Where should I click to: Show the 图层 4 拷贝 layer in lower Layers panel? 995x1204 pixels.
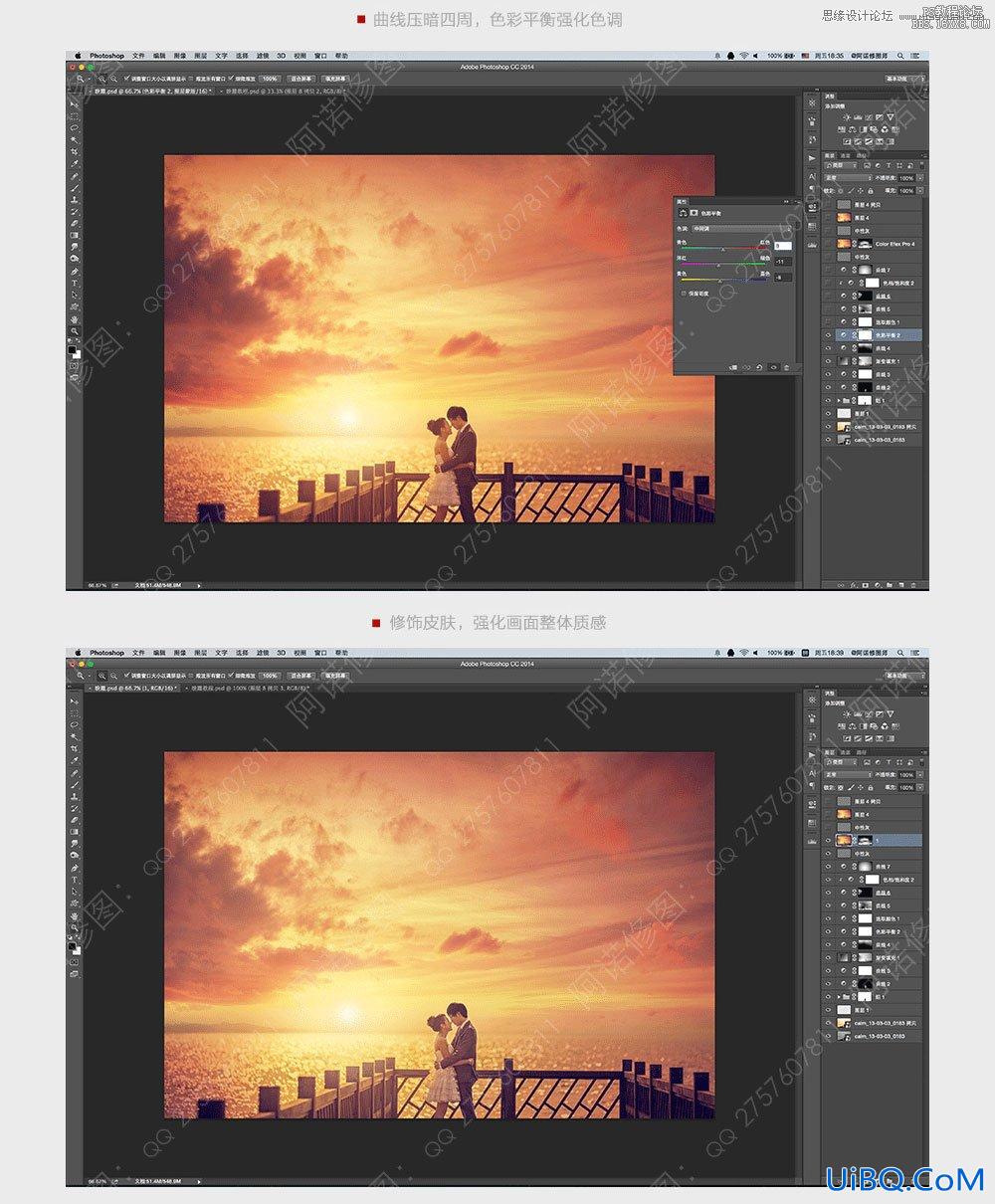click(829, 801)
